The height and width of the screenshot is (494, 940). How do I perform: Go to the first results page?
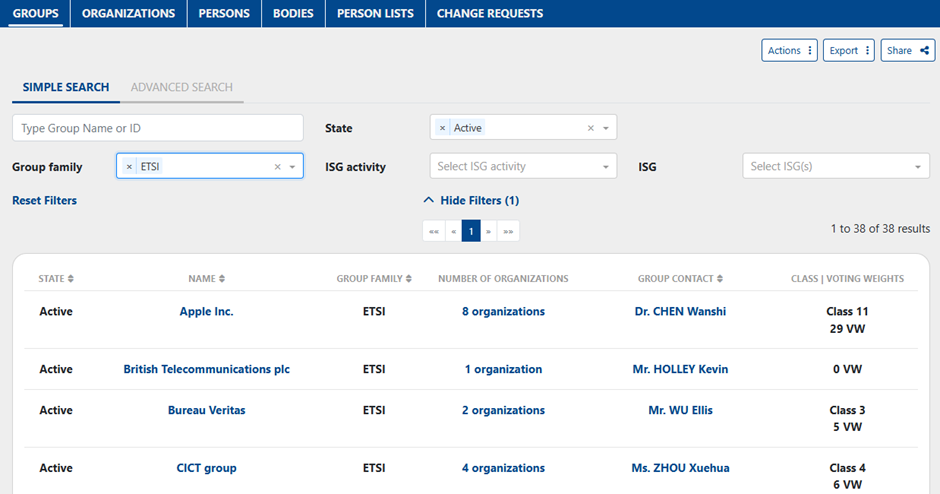pyautogui.click(x=433, y=231)
